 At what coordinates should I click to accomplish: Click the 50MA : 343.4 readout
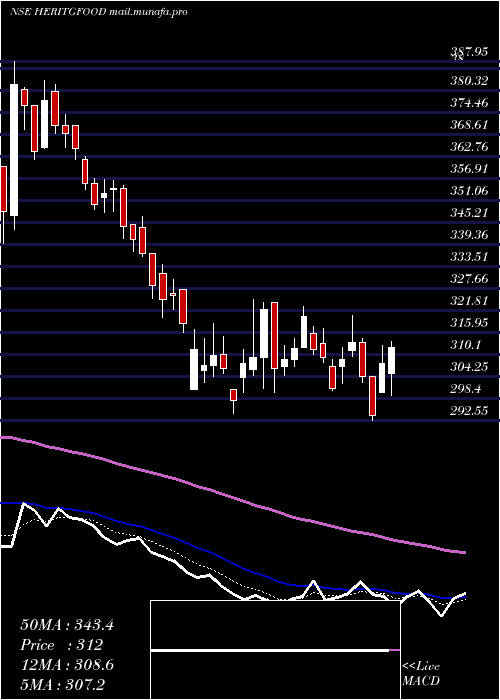click(67, 625)
